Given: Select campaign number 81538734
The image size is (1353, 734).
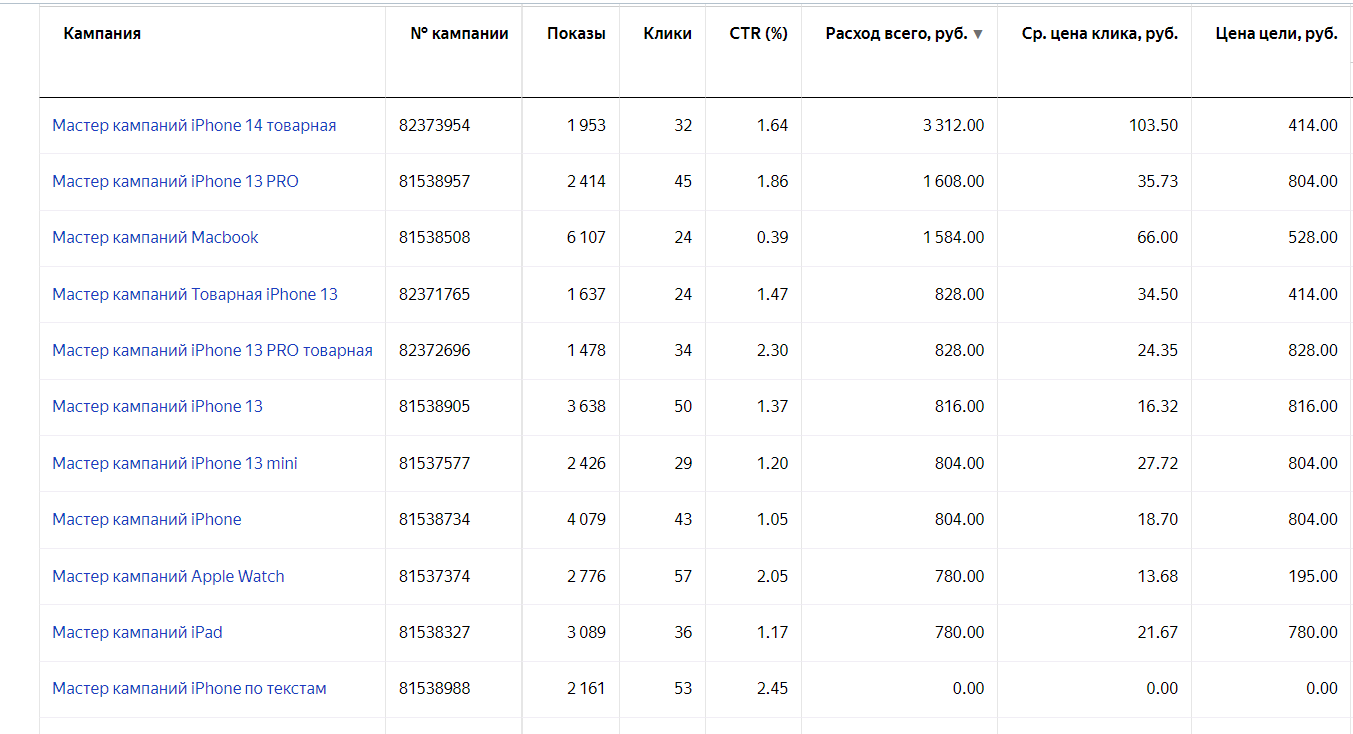Looking at the screenshot, I should click(434, 519).
